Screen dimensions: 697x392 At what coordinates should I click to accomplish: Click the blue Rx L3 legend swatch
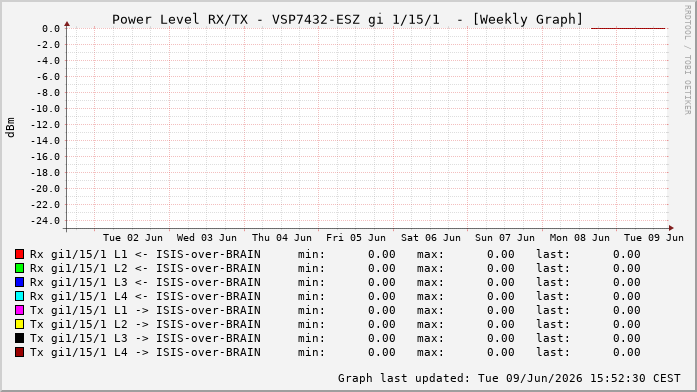click(x=19, y=282)
